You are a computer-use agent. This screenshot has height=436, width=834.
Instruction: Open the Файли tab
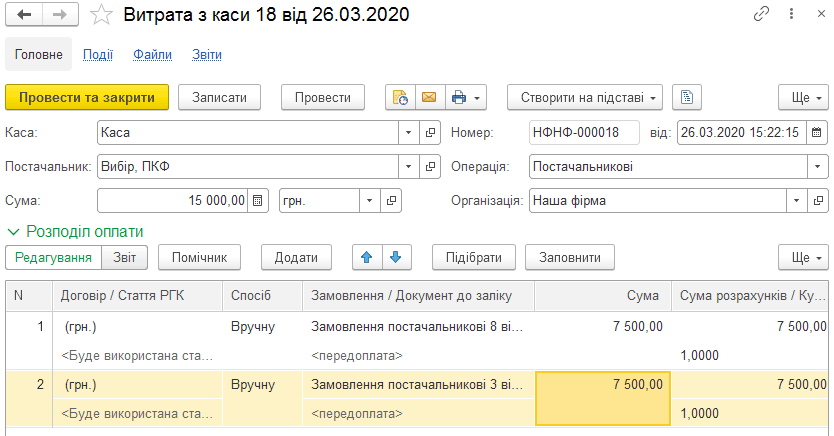point(153,54)
